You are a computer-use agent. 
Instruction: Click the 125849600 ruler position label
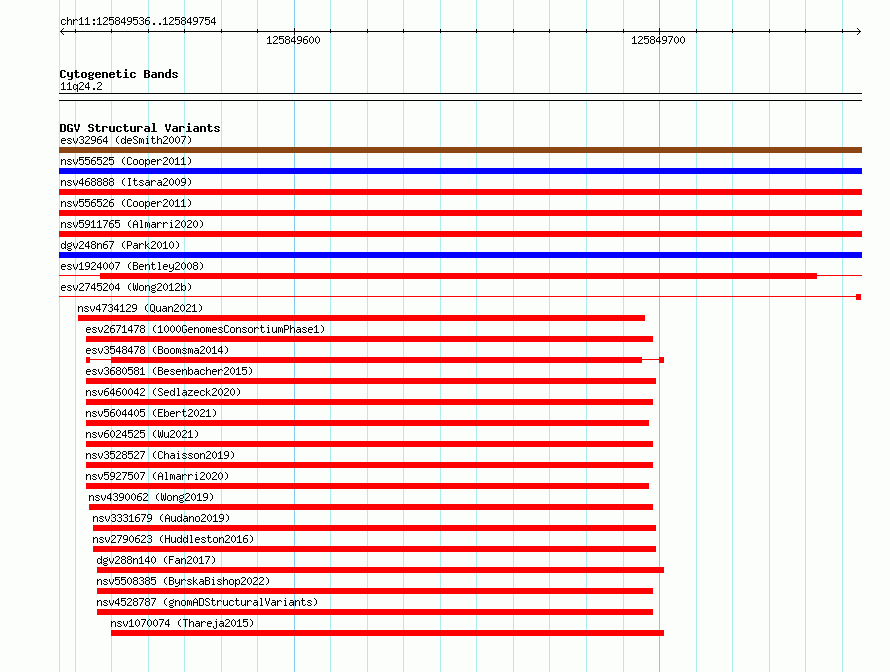coord(293,40)
